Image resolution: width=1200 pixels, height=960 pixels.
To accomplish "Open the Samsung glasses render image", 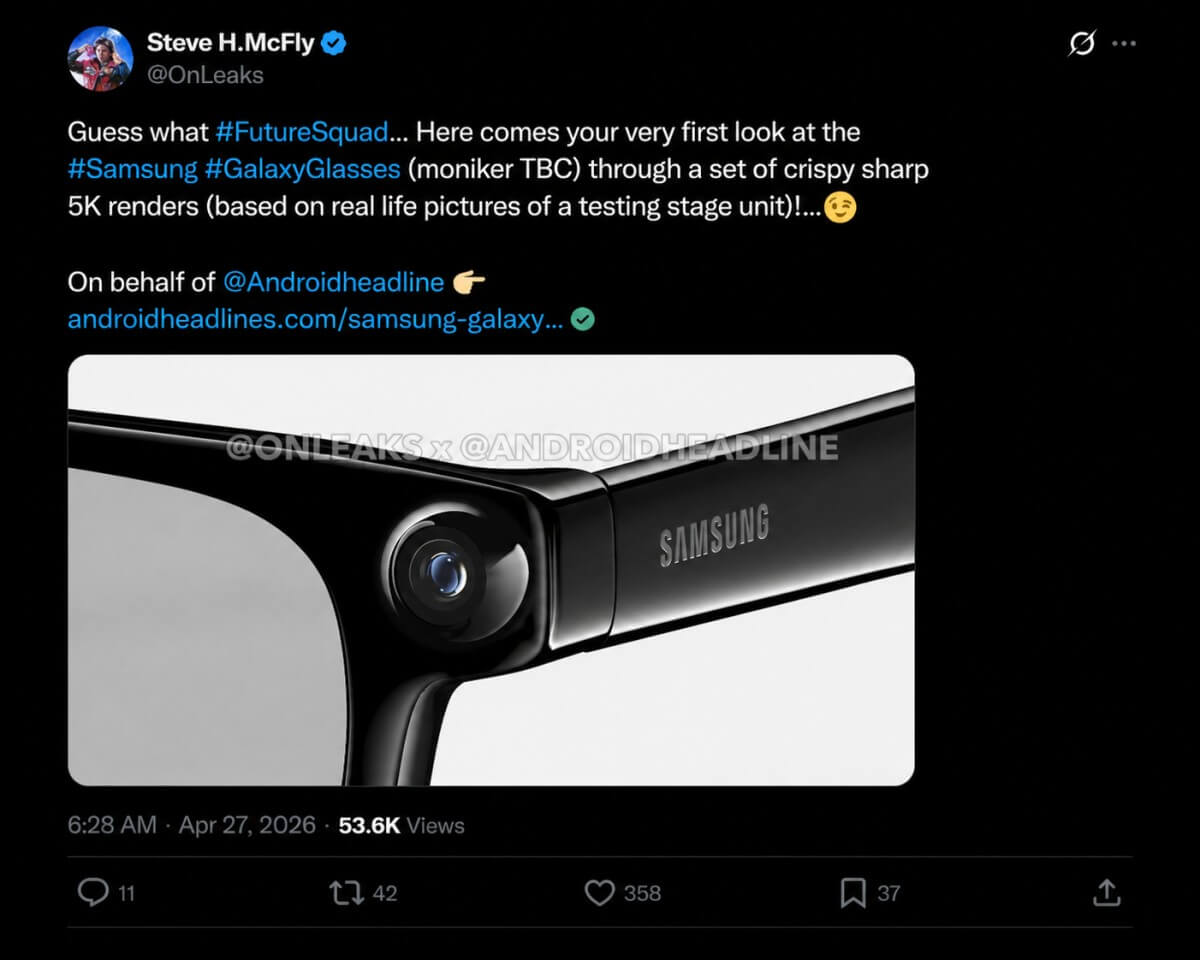I will 490,570.
